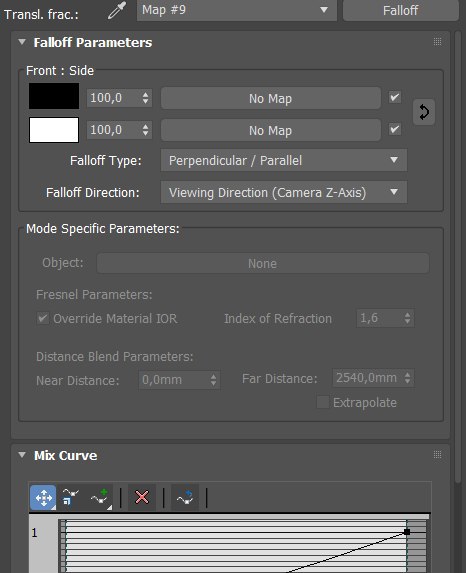The height and width of the screenshot is (573, 466).
Task: Adjust Index of Refraction spinner arrows
Action: [x=408, y=318]
